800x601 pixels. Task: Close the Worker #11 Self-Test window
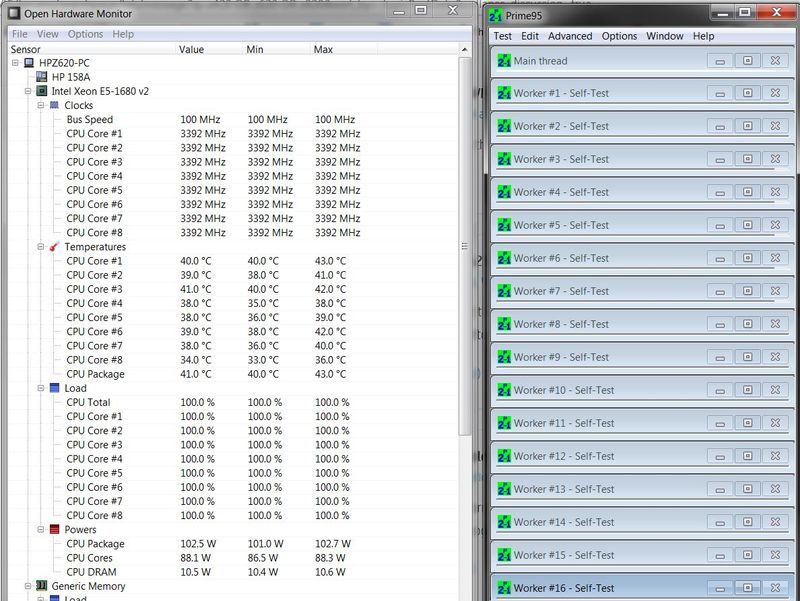coord(775,423)
